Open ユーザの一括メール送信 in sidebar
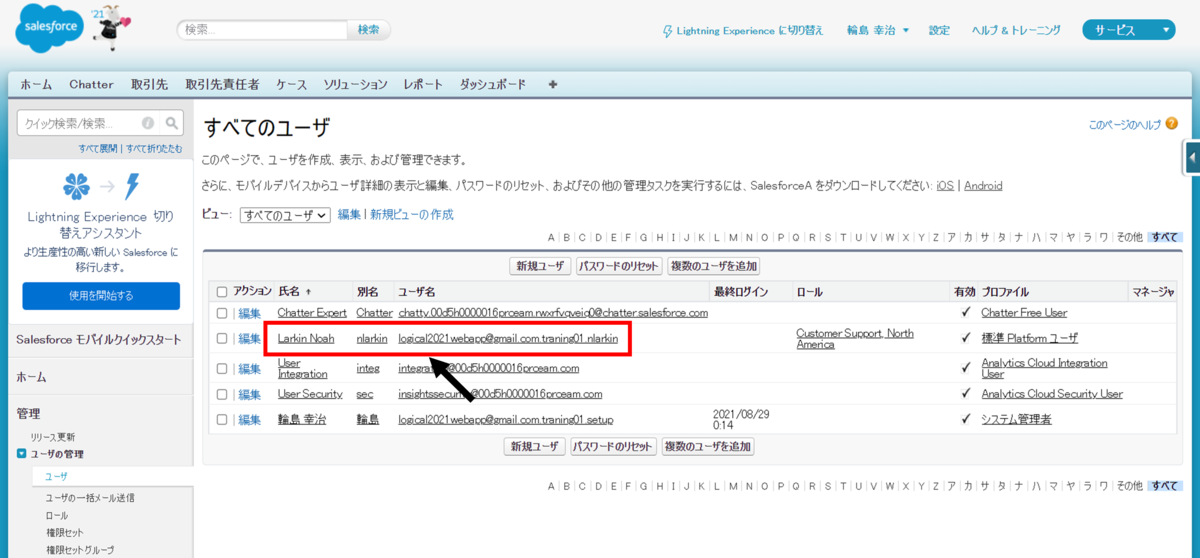Viewport: 1200px width, 558px height. [x=90, y=497]
